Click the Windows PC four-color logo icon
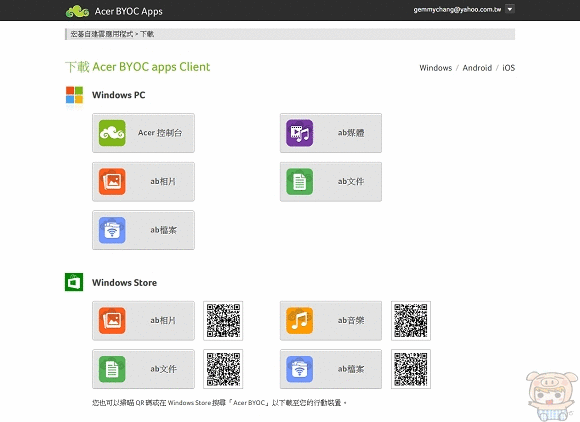This screenshot has width=580, height=422. [x=74, y=95]
